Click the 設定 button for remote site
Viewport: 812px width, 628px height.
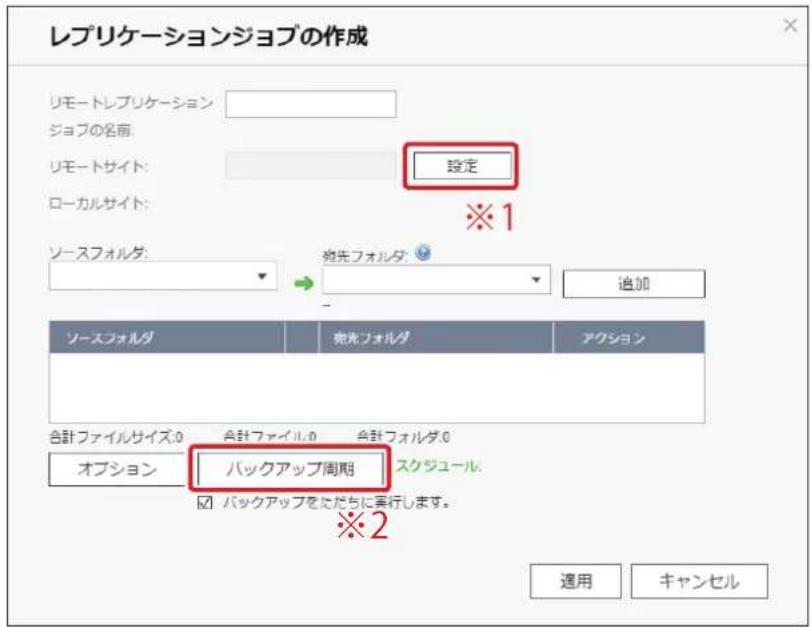462,166
